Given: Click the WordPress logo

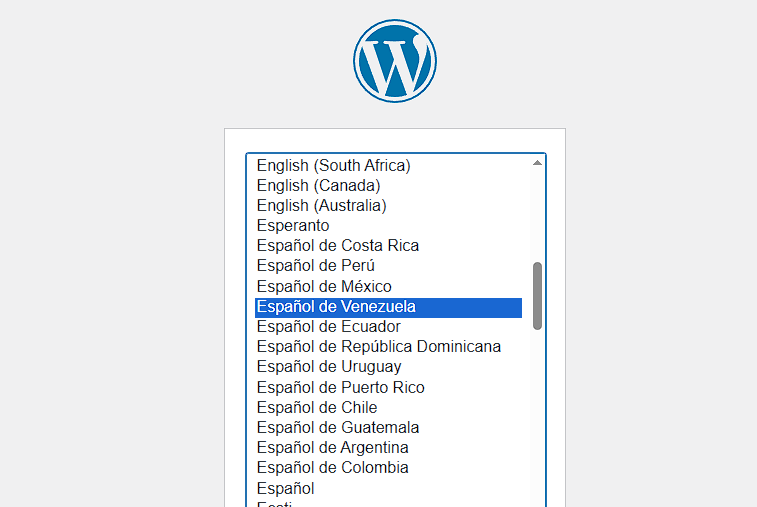Looking at the screenshot, I should coord(395,60).
